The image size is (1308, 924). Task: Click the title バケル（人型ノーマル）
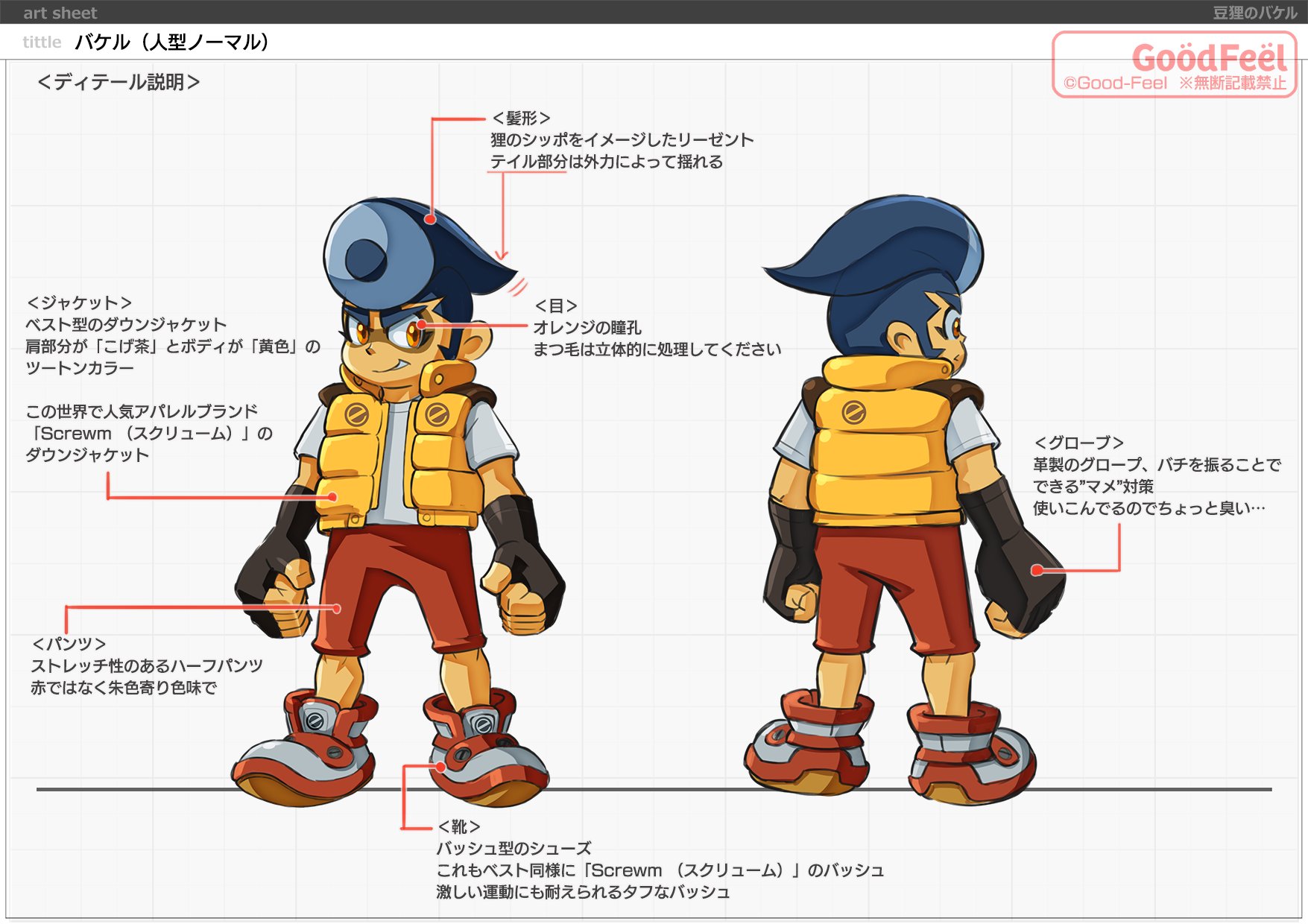click(171, 42)
